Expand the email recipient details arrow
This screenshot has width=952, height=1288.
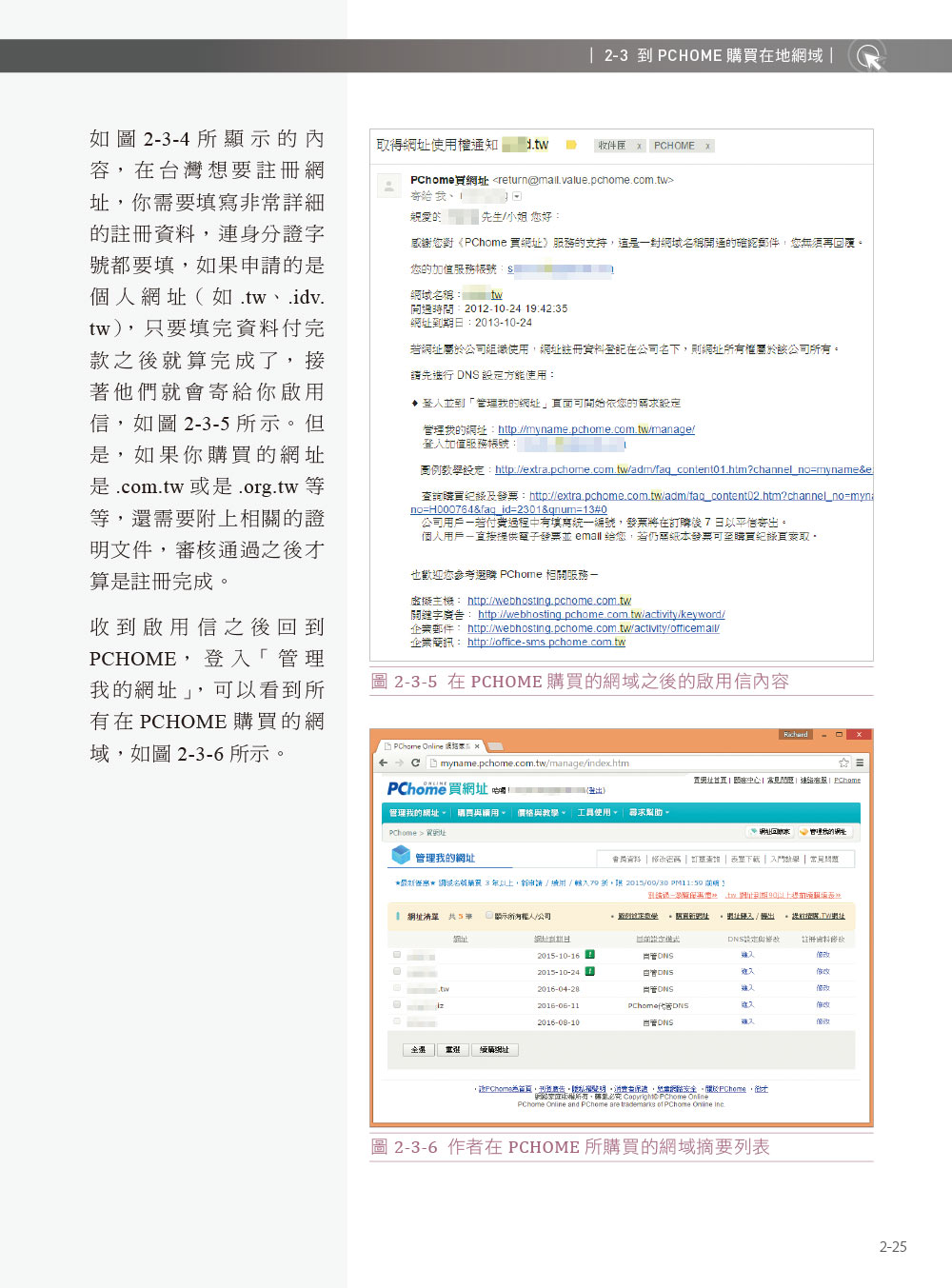tap(517, 196)
